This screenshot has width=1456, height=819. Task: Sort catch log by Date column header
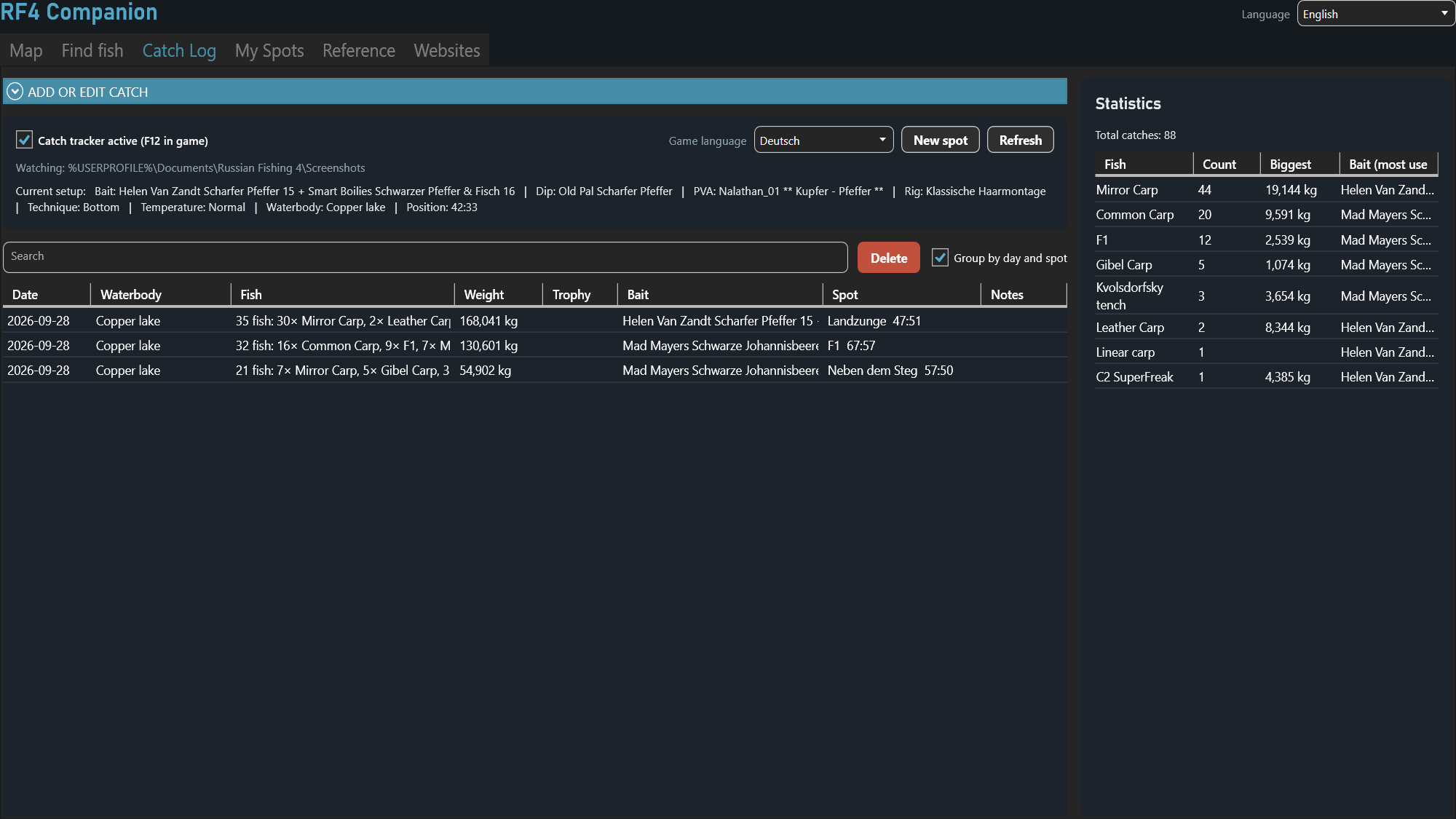tap(47, 295)
